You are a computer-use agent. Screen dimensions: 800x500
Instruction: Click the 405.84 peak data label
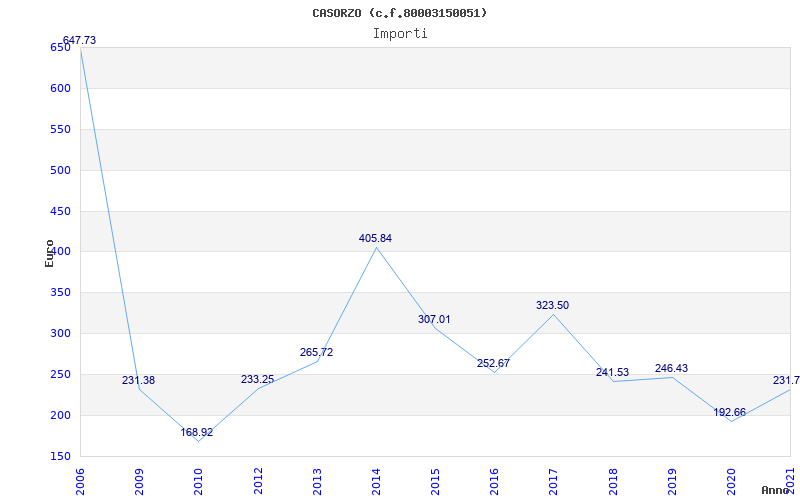coord(376,238)
